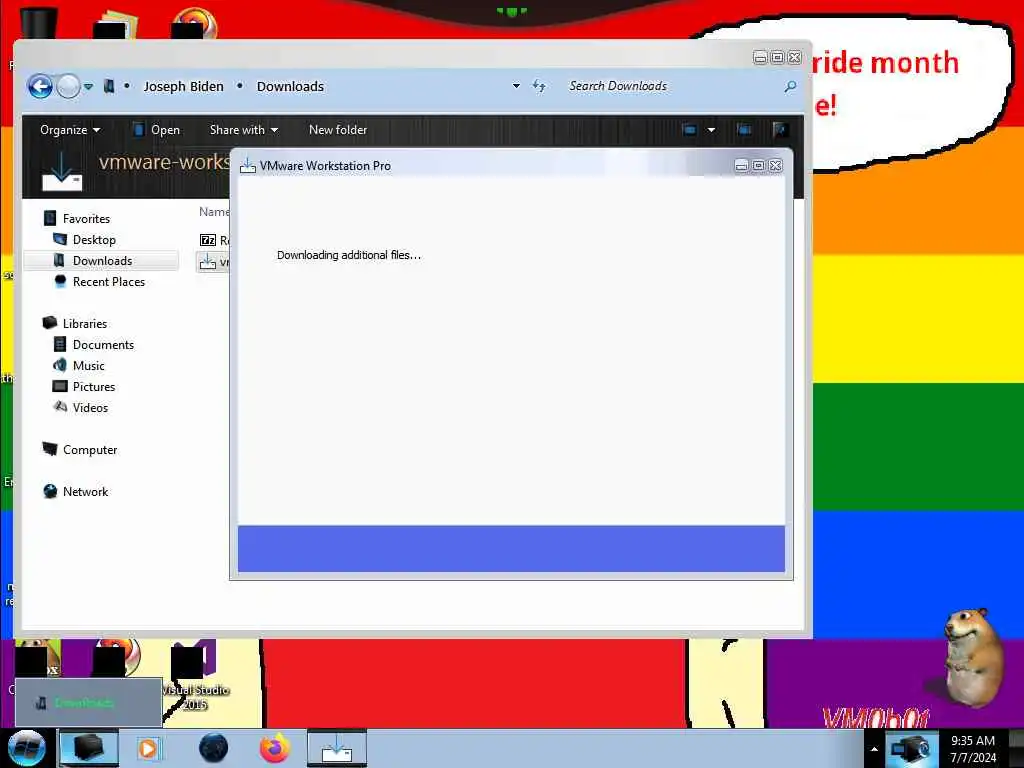Viewport: 1024px width, 768px height.
Task: Select Downloads in Favorites
Action: 101,261
